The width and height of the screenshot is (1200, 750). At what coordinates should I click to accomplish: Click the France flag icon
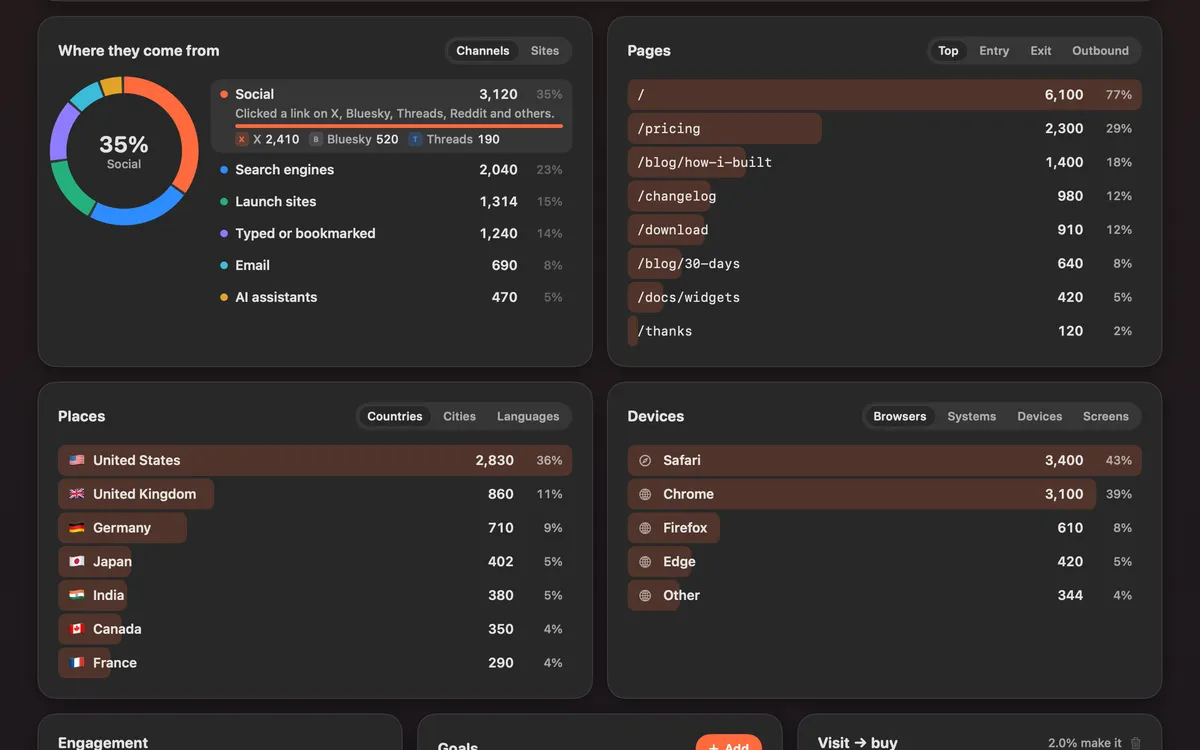pos(77,663)
